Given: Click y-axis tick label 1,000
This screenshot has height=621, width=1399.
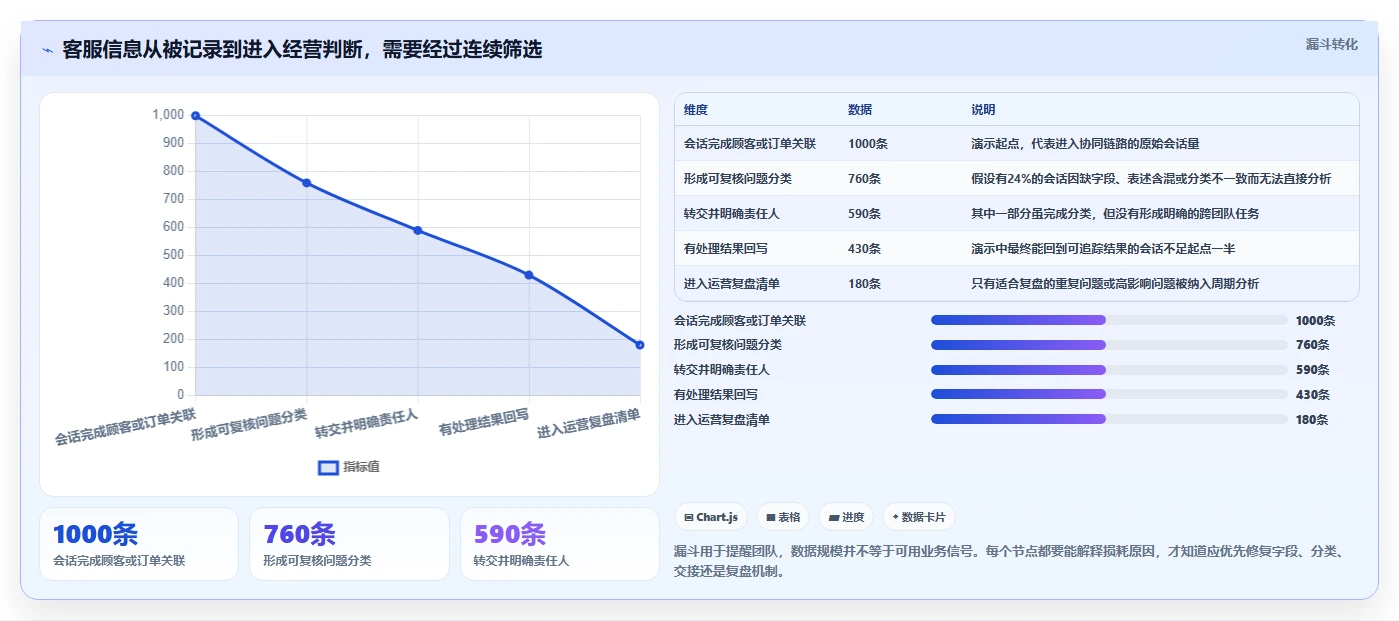Looking at the screenshot, I should point(168,115).
